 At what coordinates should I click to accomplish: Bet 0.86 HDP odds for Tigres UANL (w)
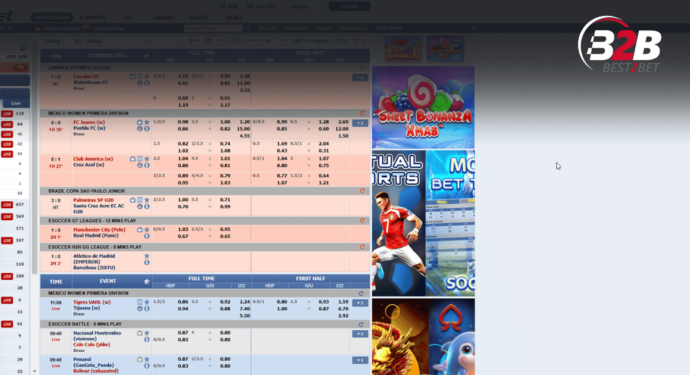click(x=183, y=302)
